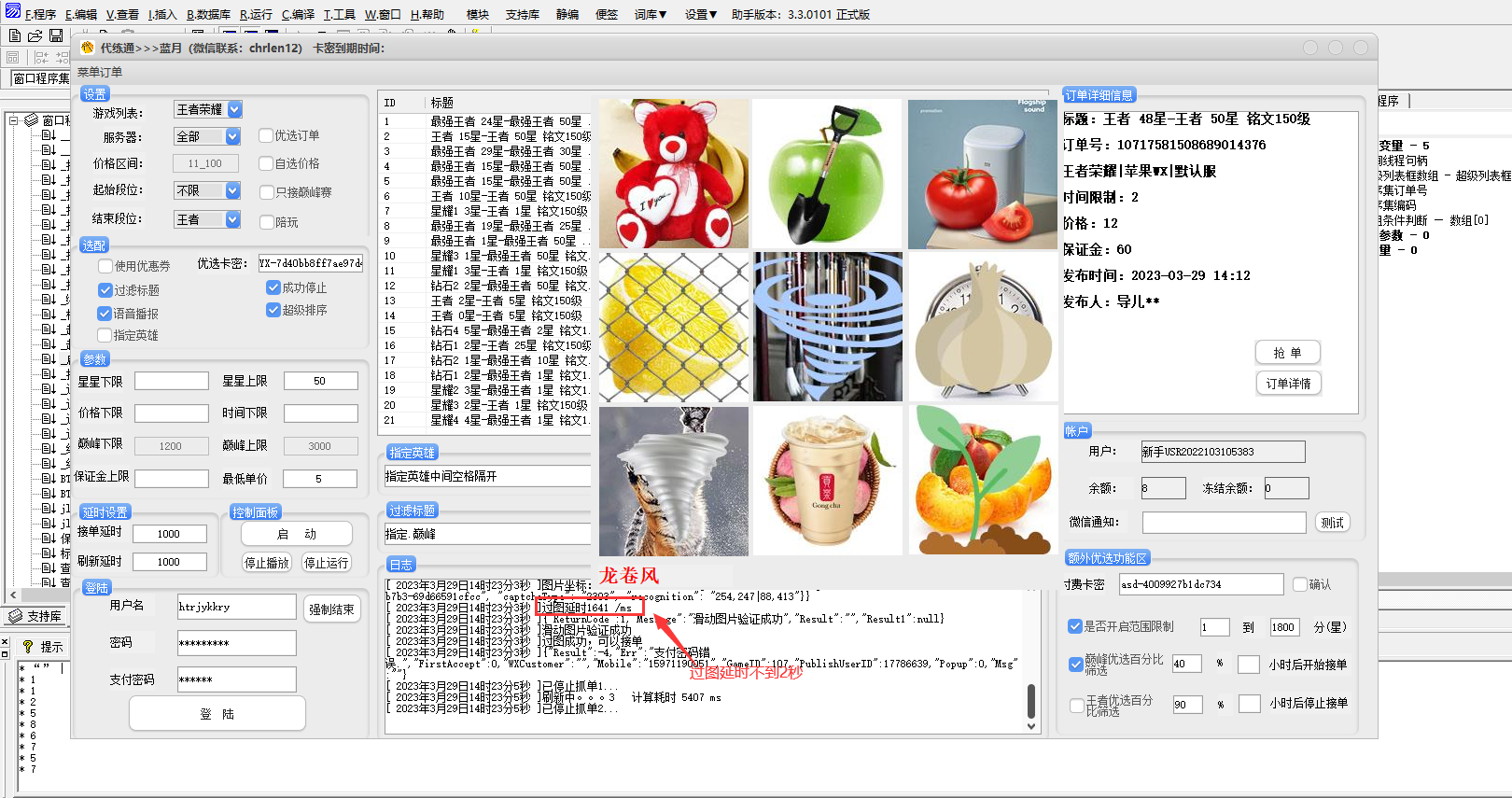Select the tomato and blender image
The height and width of the screenshot is (798, 1512).
click(x=982, y=175)
